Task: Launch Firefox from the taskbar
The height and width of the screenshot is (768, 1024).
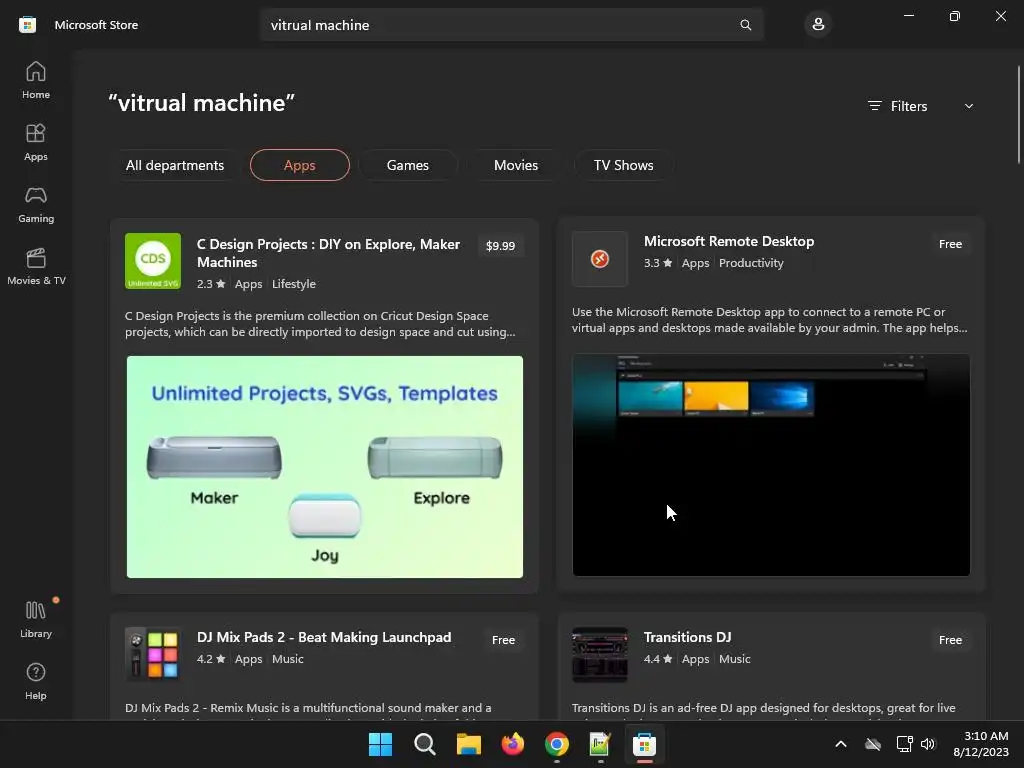Action: [513, 744]
